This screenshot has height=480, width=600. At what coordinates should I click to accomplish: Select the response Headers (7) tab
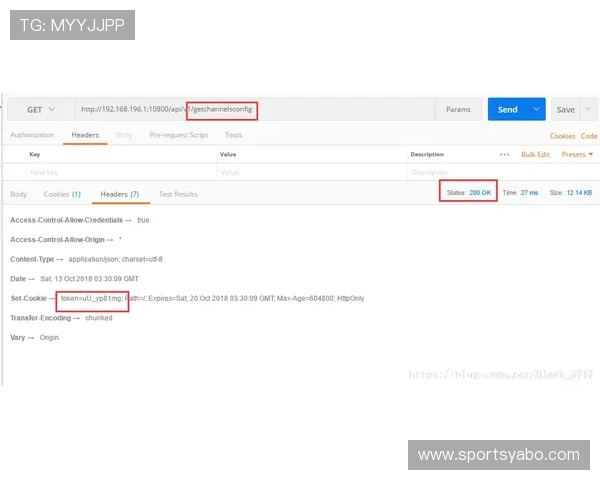(x=120, y=194)
